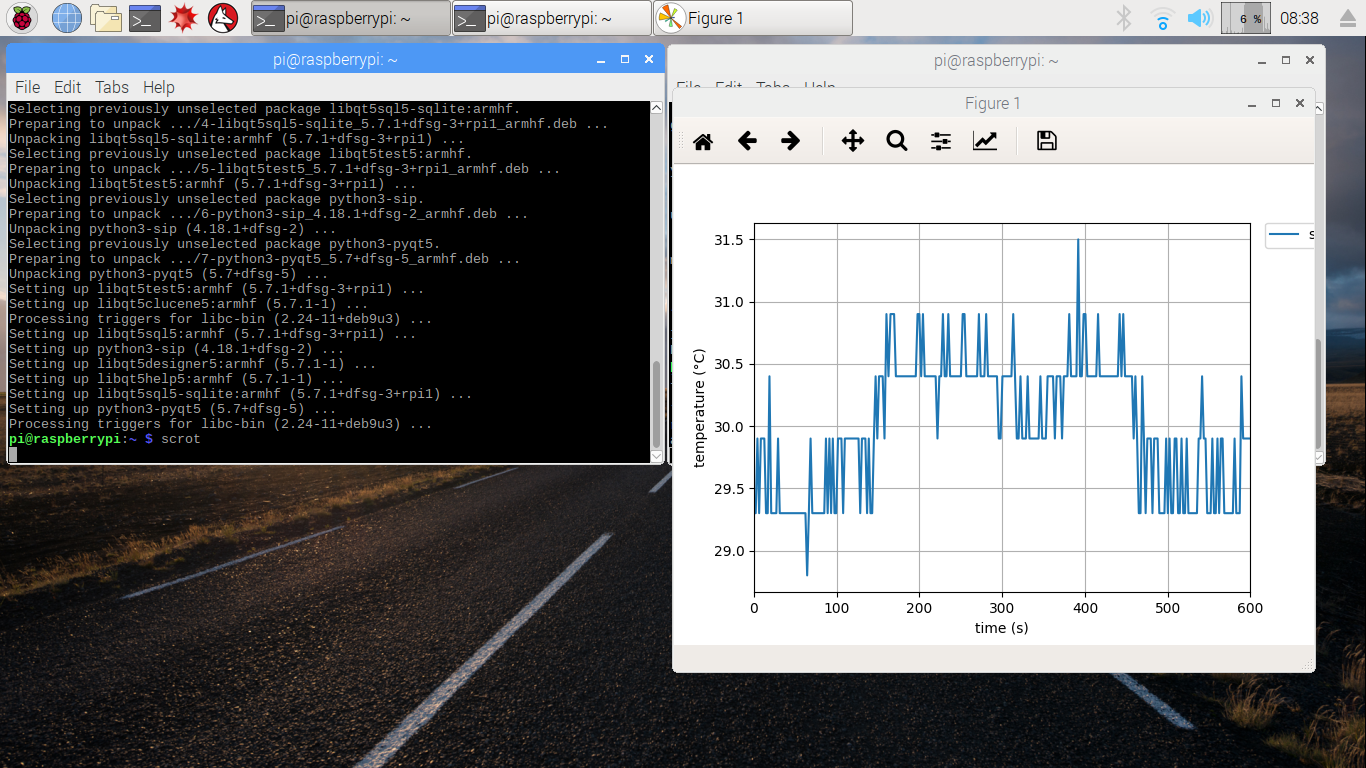This screenshot has width=1366, height=768.
Task: Save the temperature figure
Action: 1045,141
